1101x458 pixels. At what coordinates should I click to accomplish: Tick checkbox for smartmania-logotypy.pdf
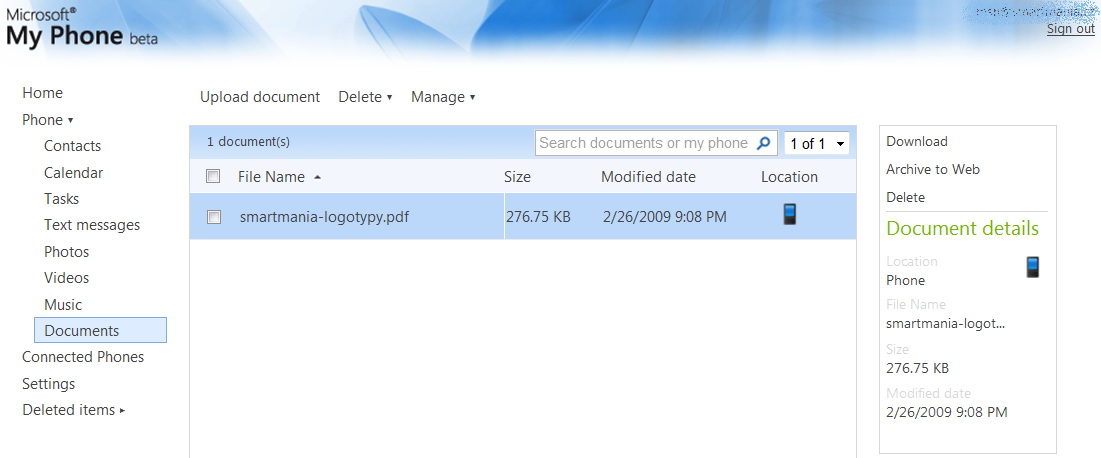coord(214,217)
